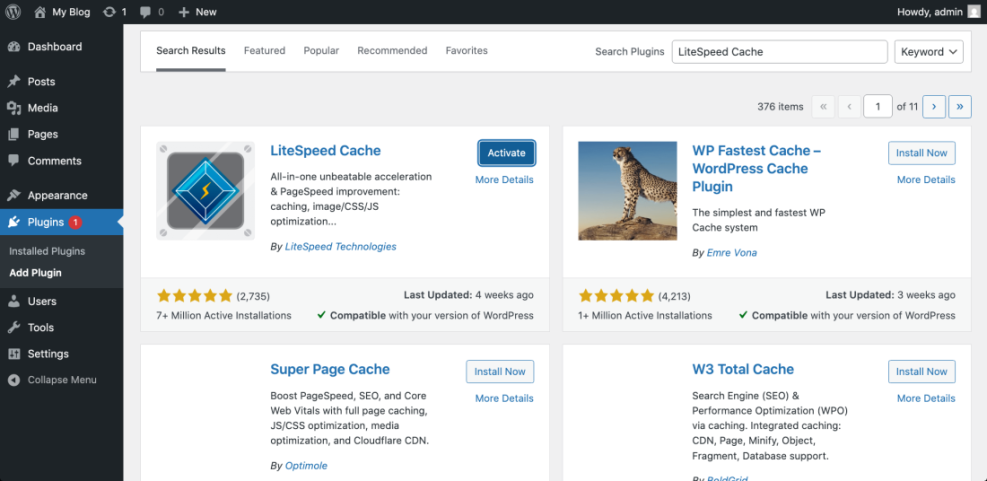Click the Howdy, admin account menu

939,11
